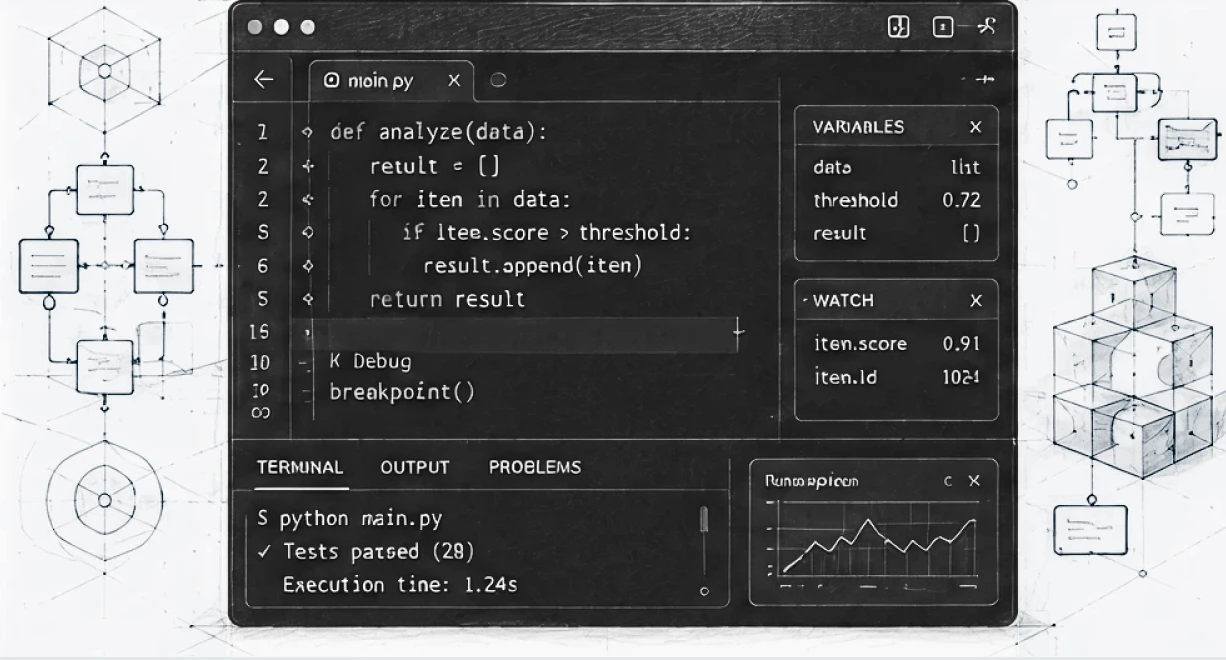This screenshot has height=660, width=1226.
Task: Click the def analyze(data): code line
Action: click(x=439, y=132)
